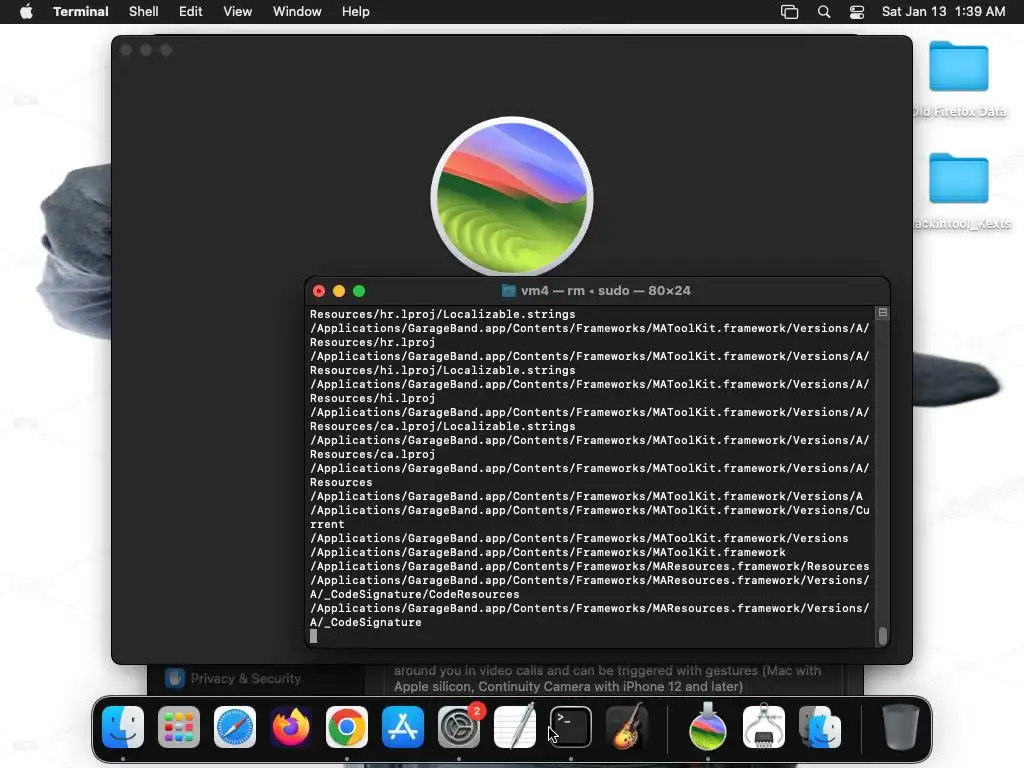Open Launchpad in the Dock
1024x768 pixels.
(179, 727)
